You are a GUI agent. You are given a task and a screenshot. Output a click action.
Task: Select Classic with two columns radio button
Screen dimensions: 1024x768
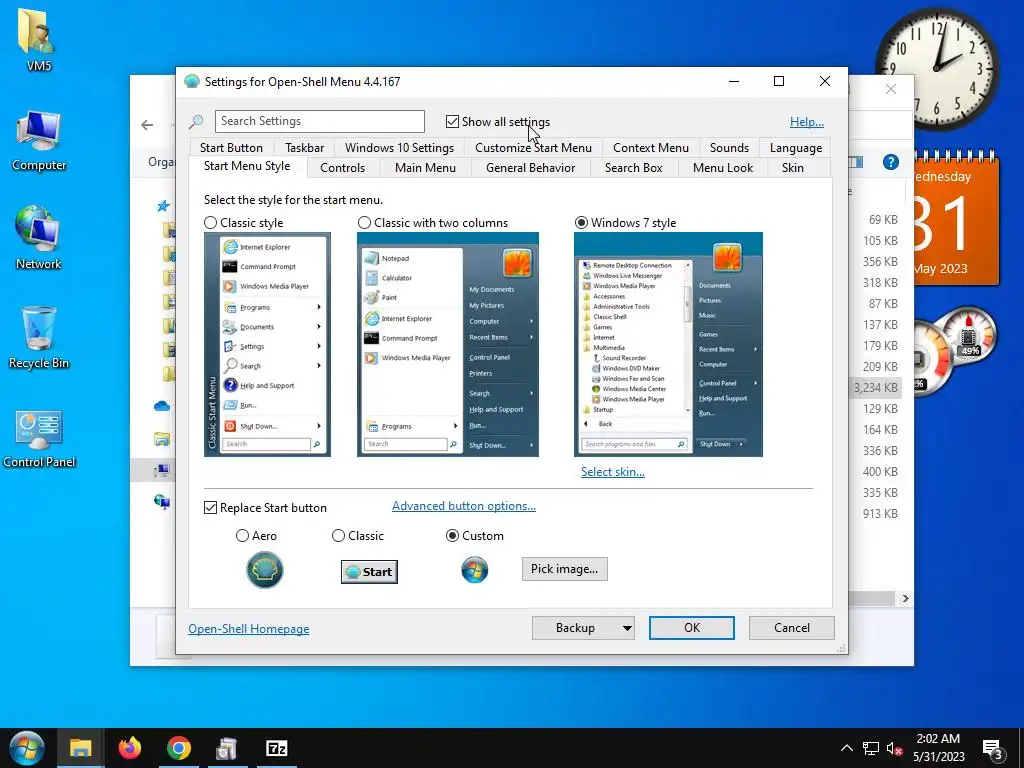pyautogui.click(x=364, y=223)
